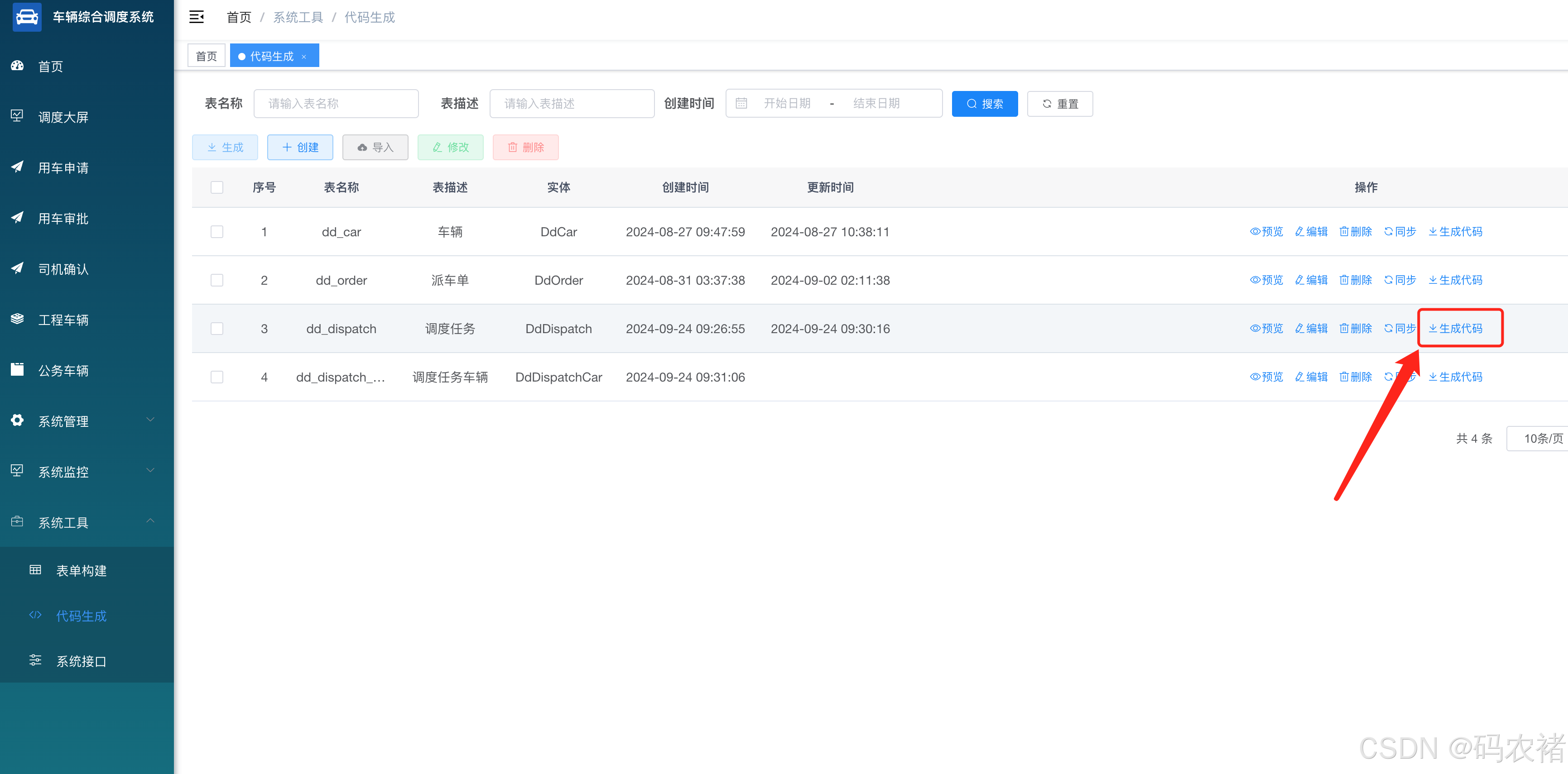1568x774 pixels.
Task: Go to 用车申请 in the sidebar
Action: coord(87,167)
